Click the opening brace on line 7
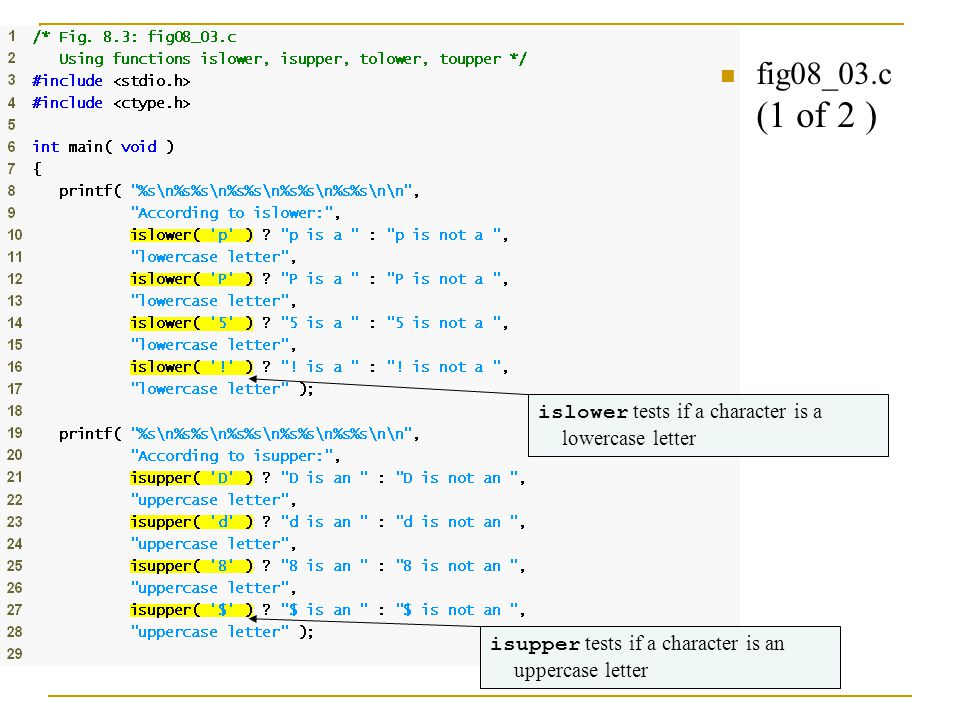Image resolution: width=960 pixels, height=720 pixels. [37, 168]
